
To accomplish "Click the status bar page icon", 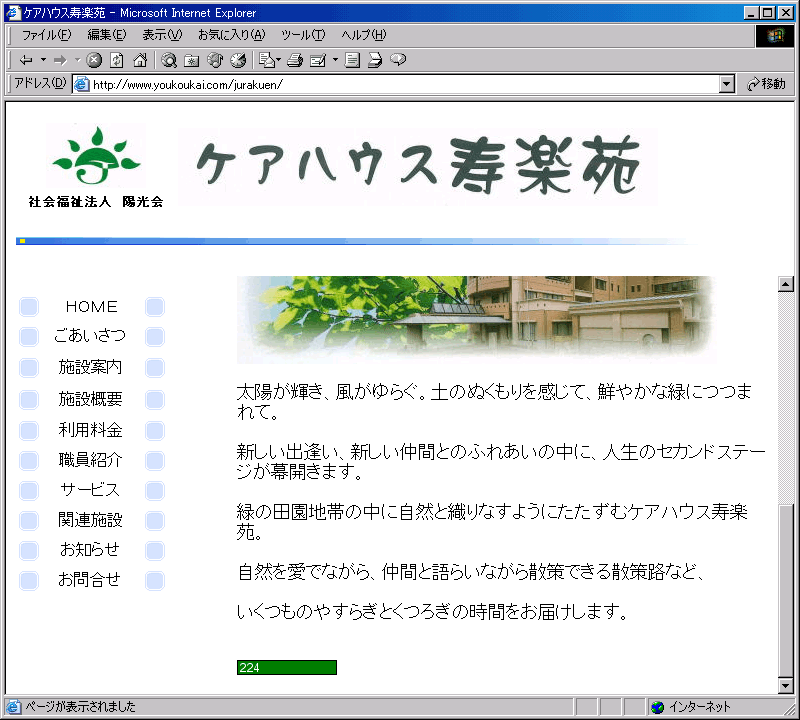I will click(x=13, y=707).
